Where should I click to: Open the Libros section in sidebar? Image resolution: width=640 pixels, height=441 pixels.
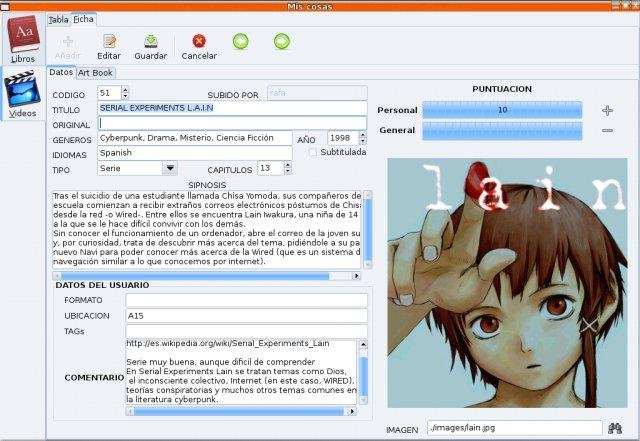pyautogui.click(x=23, y=40)
